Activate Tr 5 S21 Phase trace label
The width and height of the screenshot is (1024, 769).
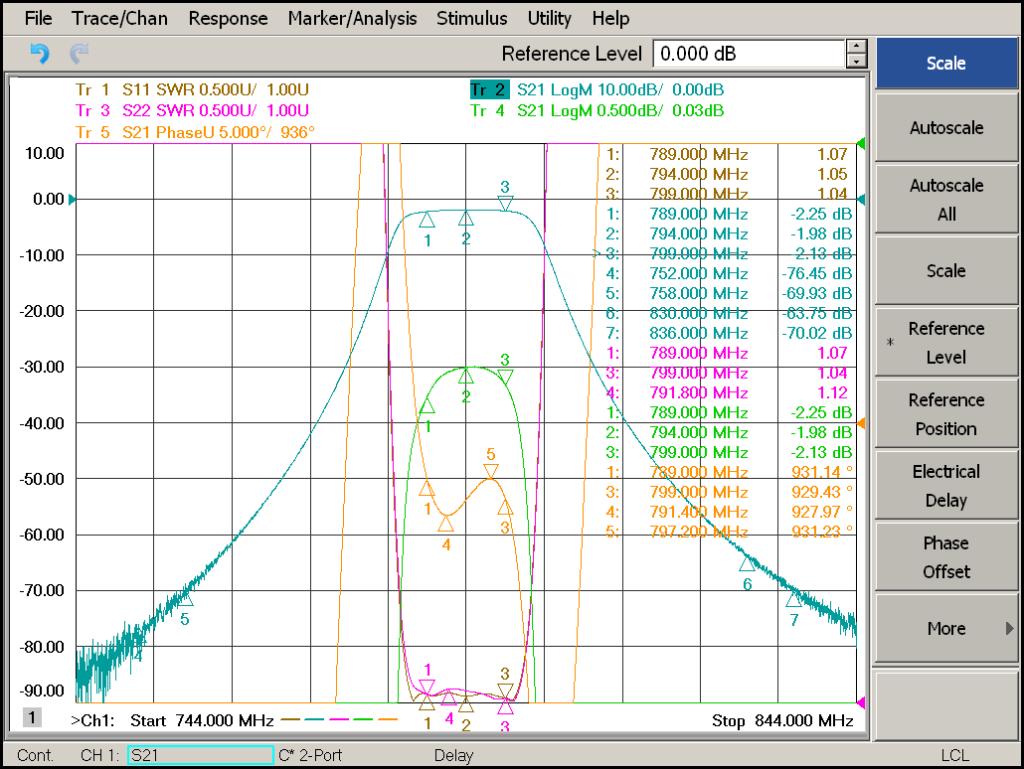pos(195,133)
